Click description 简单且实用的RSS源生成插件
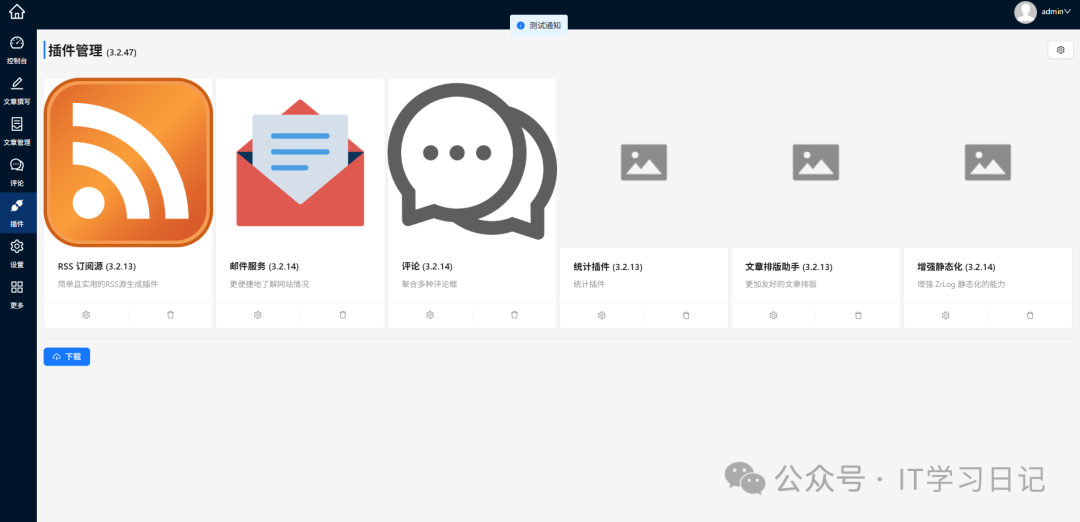The height and width of the screenshot is (522, 1080). pos(108,284)
